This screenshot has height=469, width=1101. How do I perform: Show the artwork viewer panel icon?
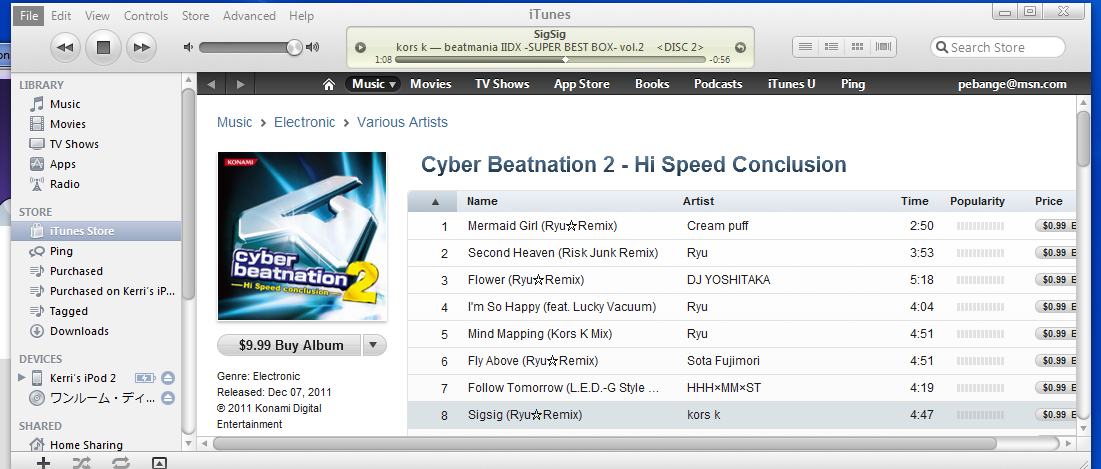(159, 463)
